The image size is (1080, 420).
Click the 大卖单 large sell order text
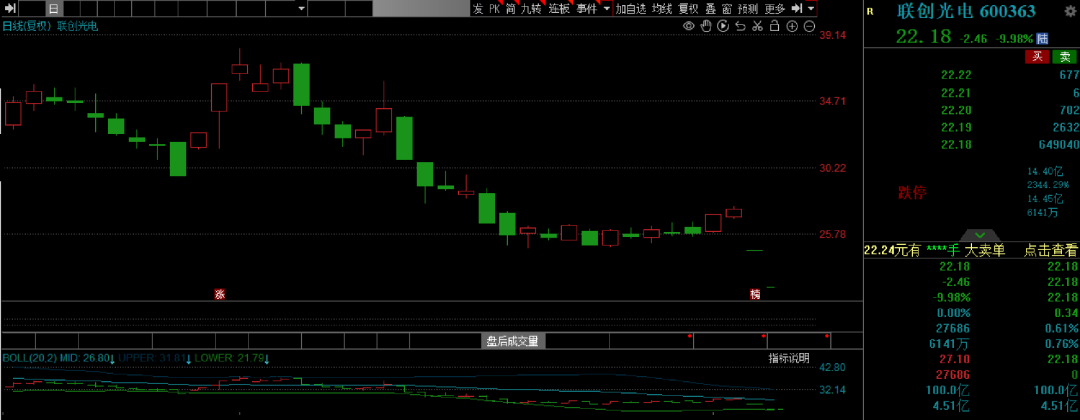(x=984, y=251)
